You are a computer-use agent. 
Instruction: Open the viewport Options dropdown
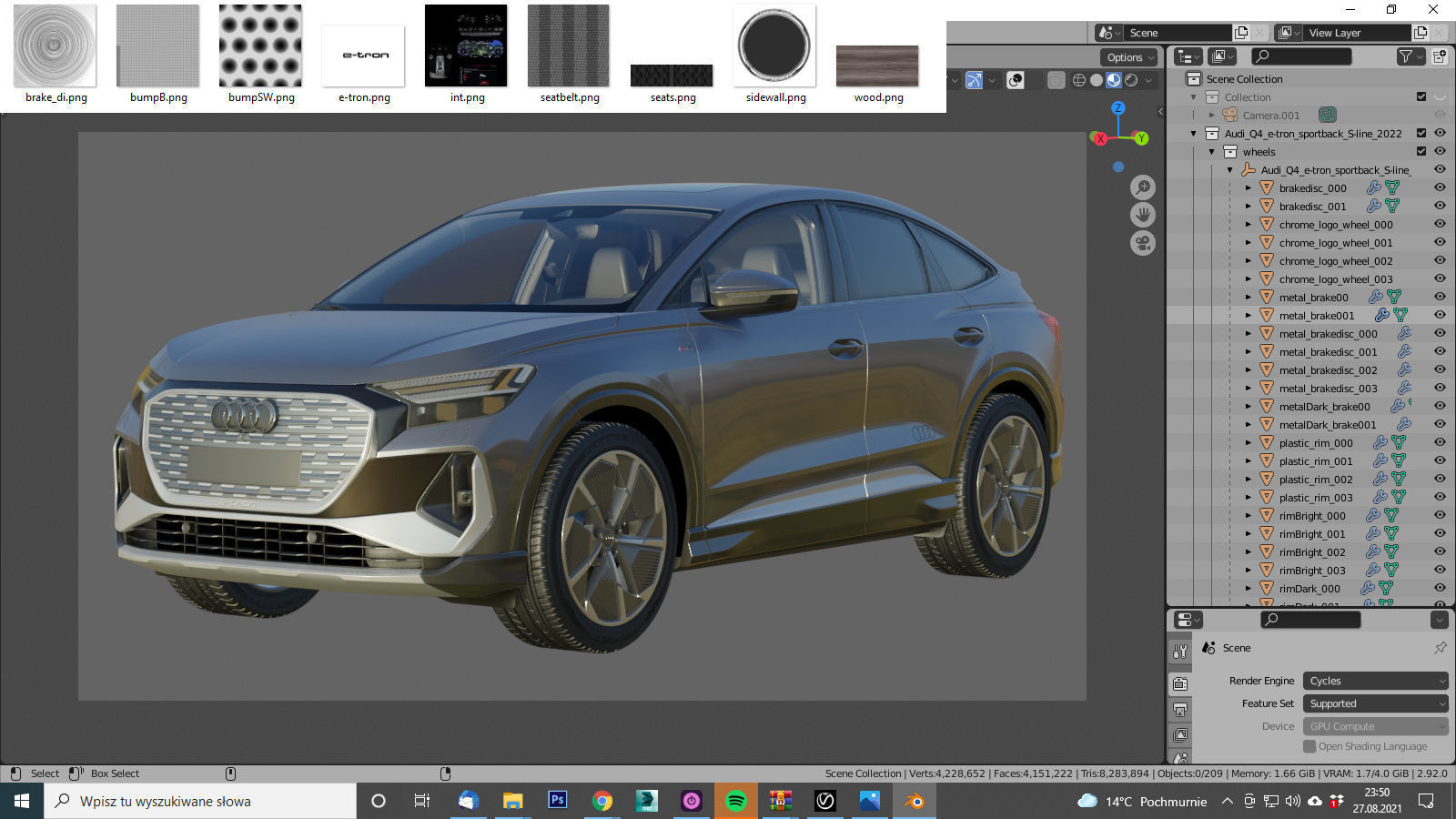(x=1129, y=57)
